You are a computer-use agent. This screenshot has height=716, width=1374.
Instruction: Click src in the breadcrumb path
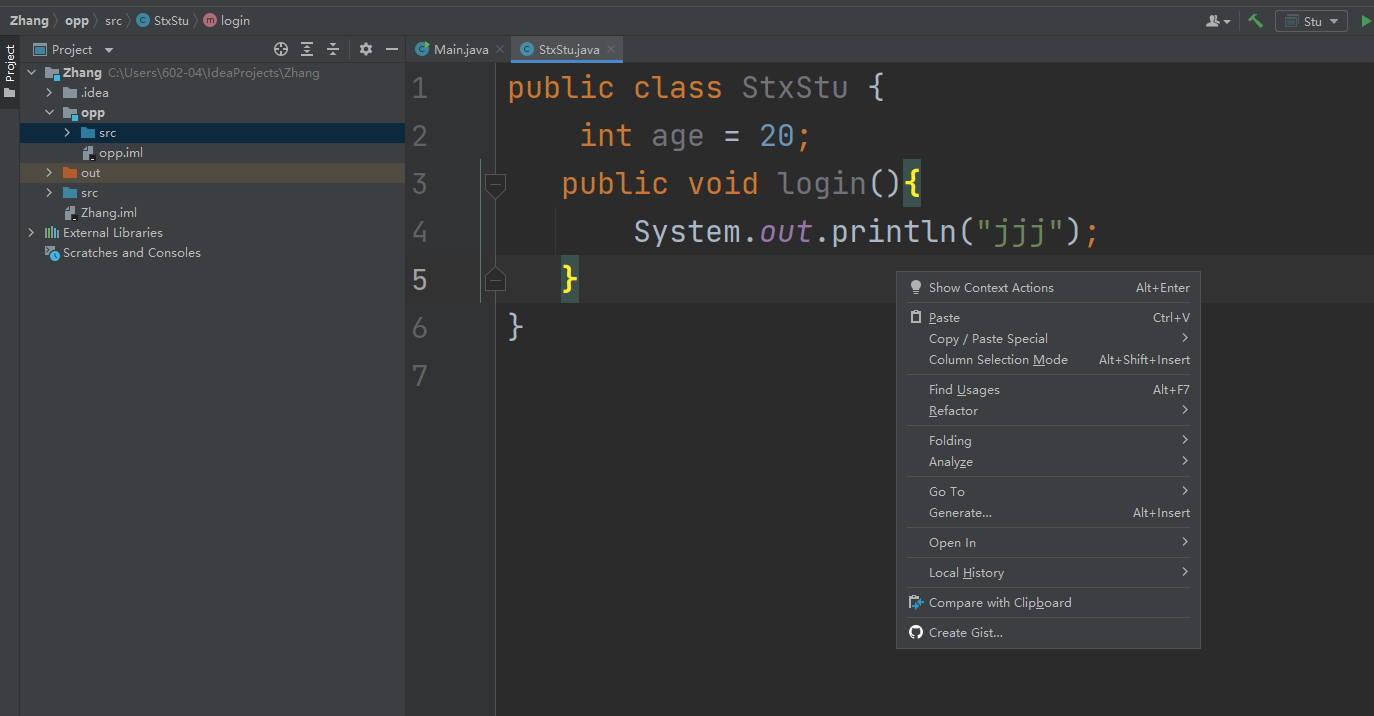[x=113, y=21]
